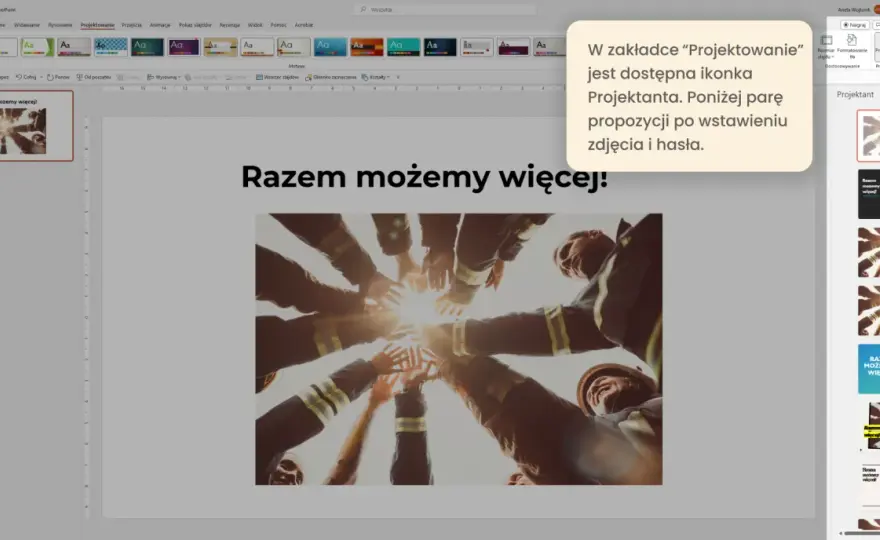Switch to the Wstawianie tab
The image size is (880, 540).
point(27,25)
